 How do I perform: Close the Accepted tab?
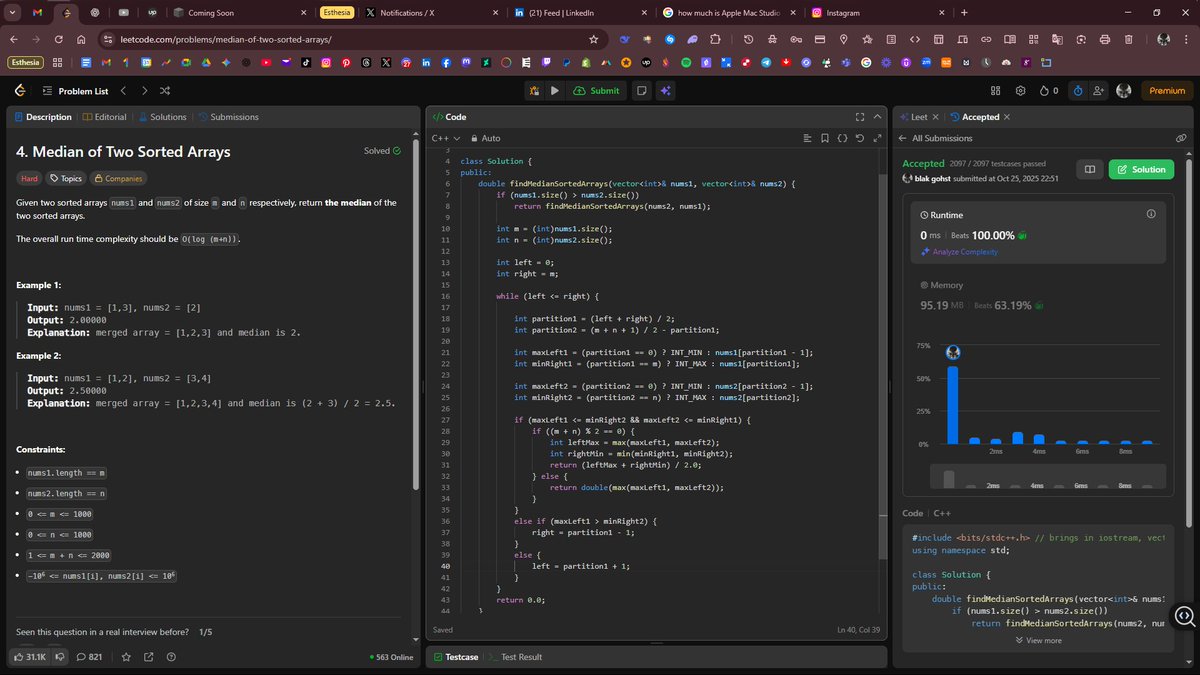[x=1007, y=117]
